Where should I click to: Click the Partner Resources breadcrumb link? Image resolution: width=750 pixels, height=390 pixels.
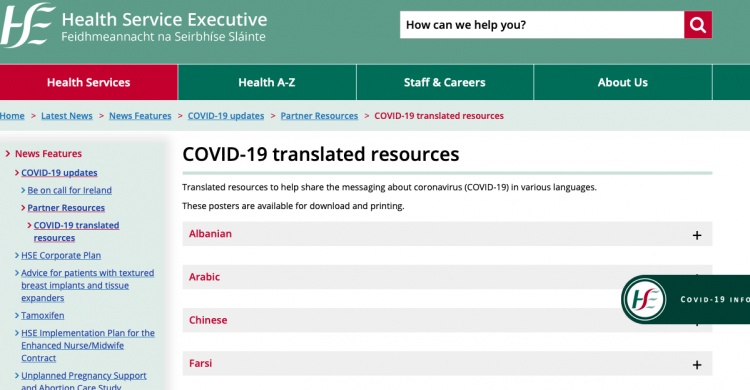(x=319, y=116)
